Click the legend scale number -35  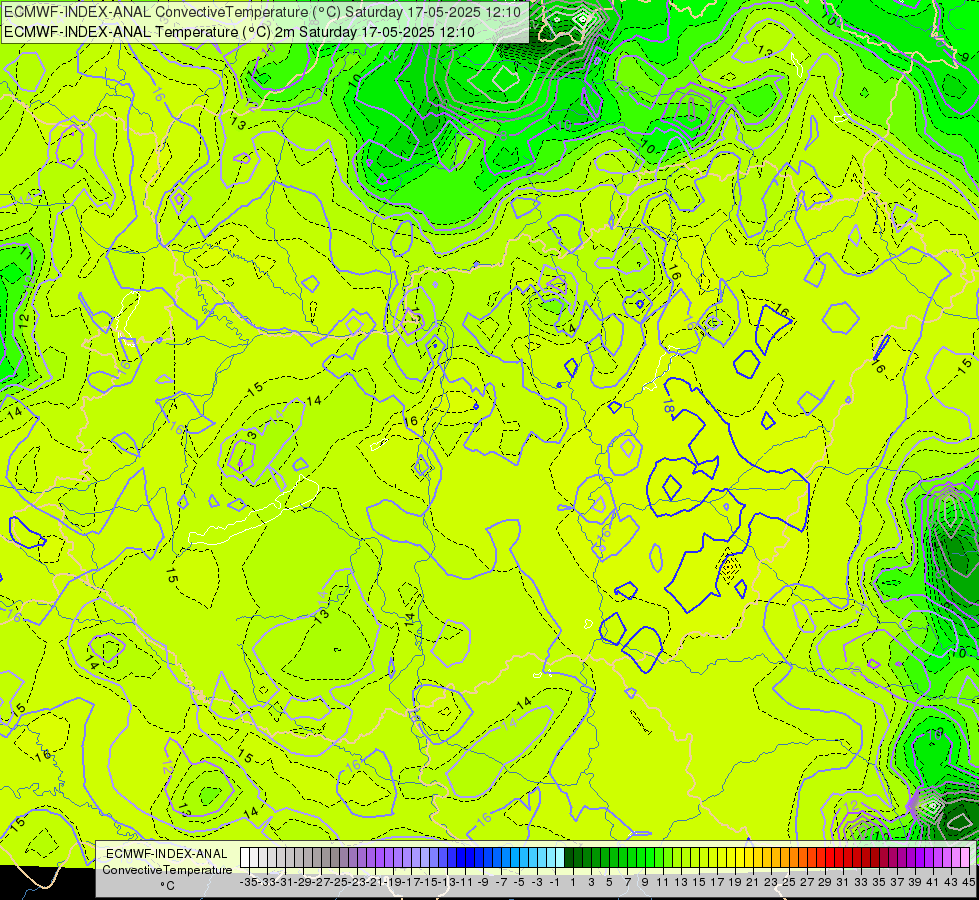[248, 882]
